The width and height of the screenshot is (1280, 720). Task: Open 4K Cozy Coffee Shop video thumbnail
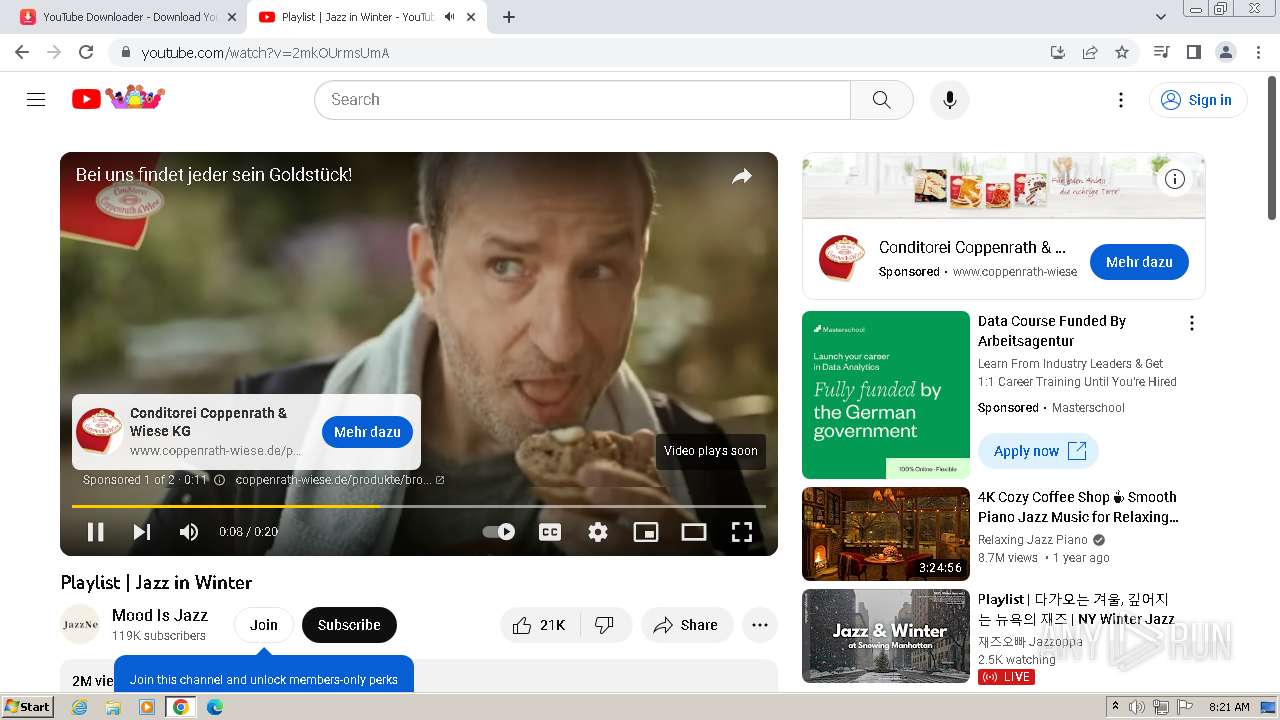click(886, 534)
